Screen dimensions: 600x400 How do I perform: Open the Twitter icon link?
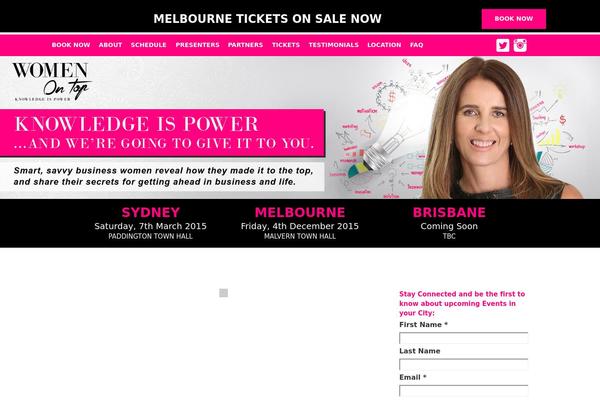coord(502,45)
